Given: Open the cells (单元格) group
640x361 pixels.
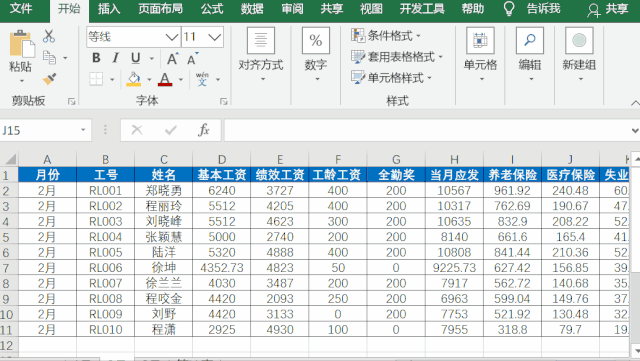Looking at the screenshot, I should tap(480, 54).
